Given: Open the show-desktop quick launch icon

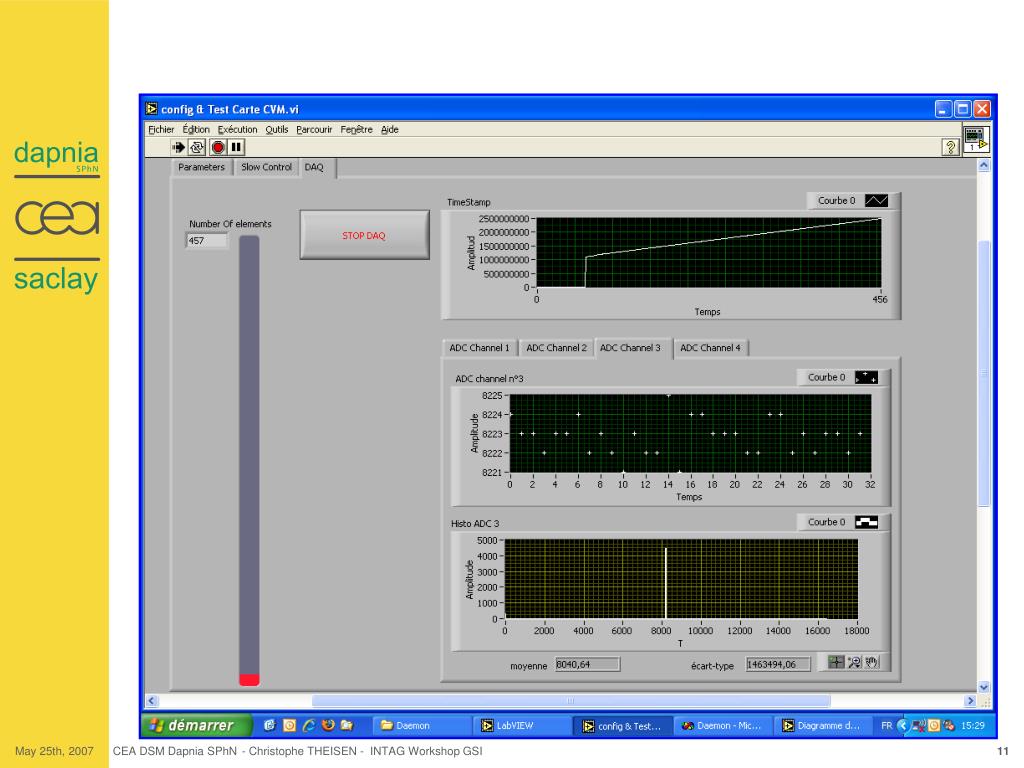Looking at the screenshot, I should (270, 725).
